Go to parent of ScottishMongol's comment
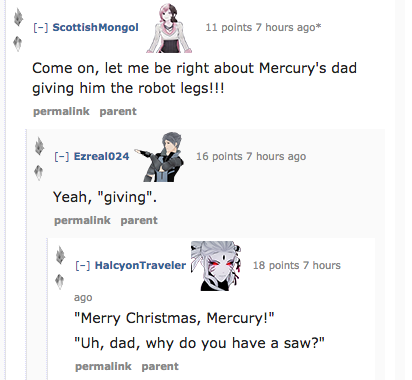The height and width of the screenshot is (380, 412). coord(118,111)
